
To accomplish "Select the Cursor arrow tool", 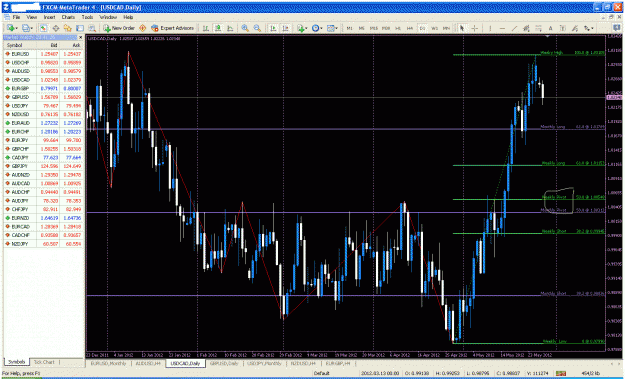I will coord(462,28).
